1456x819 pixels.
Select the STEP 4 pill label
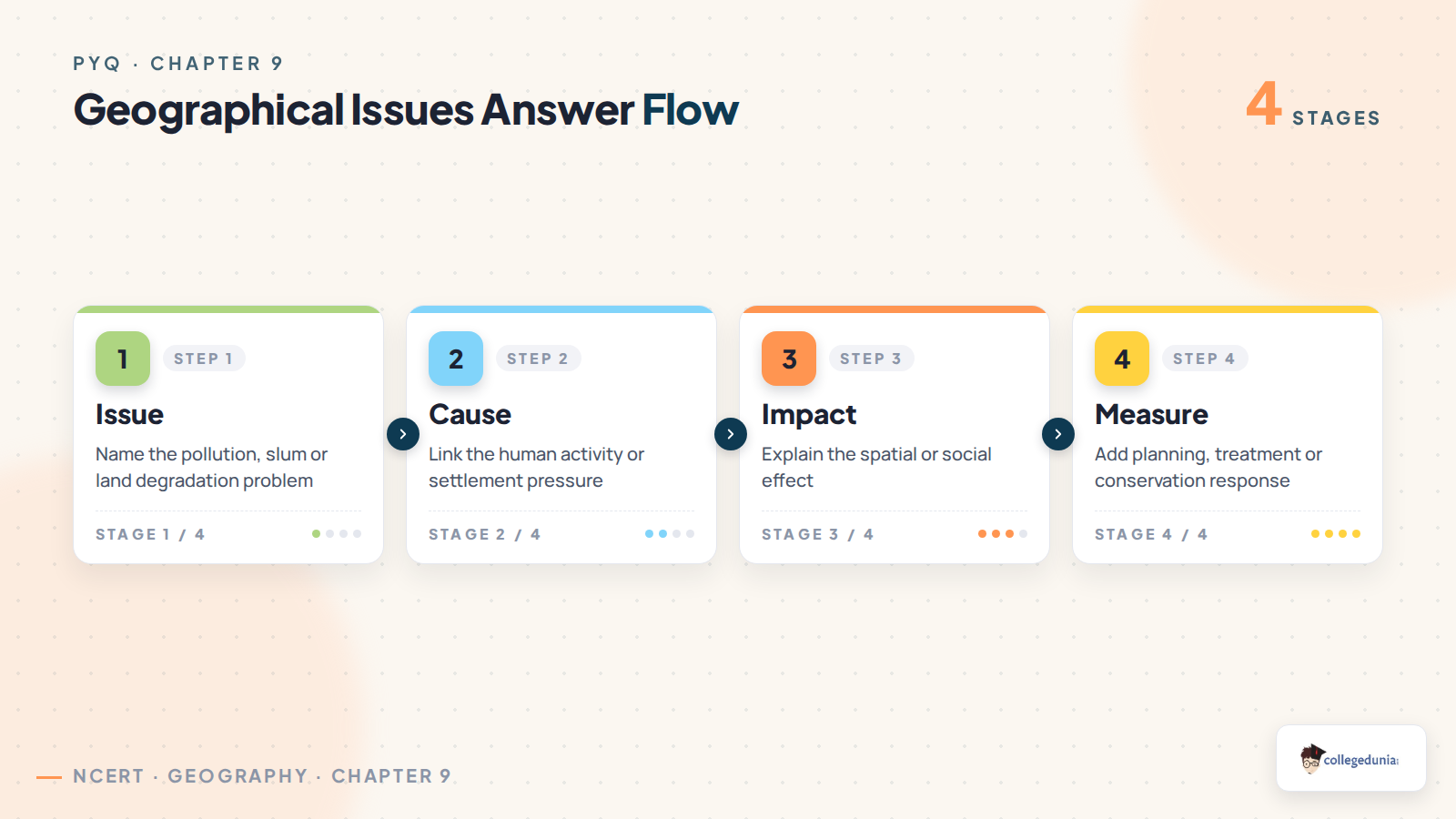click(x=1204, y=359)
